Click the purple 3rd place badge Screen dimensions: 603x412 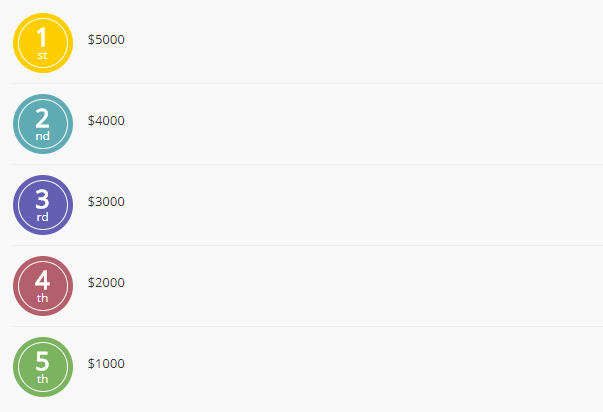[x=43, y=205]
